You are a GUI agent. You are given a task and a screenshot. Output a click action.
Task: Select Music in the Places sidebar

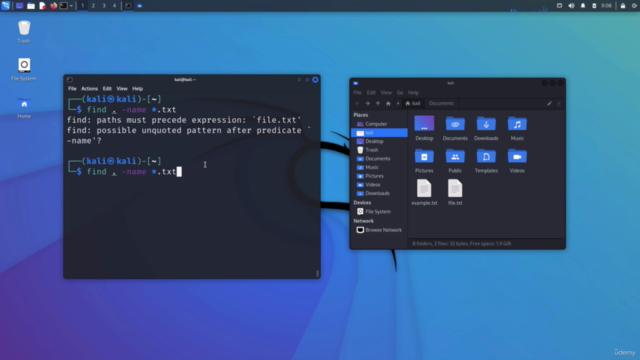coord(379,167)
